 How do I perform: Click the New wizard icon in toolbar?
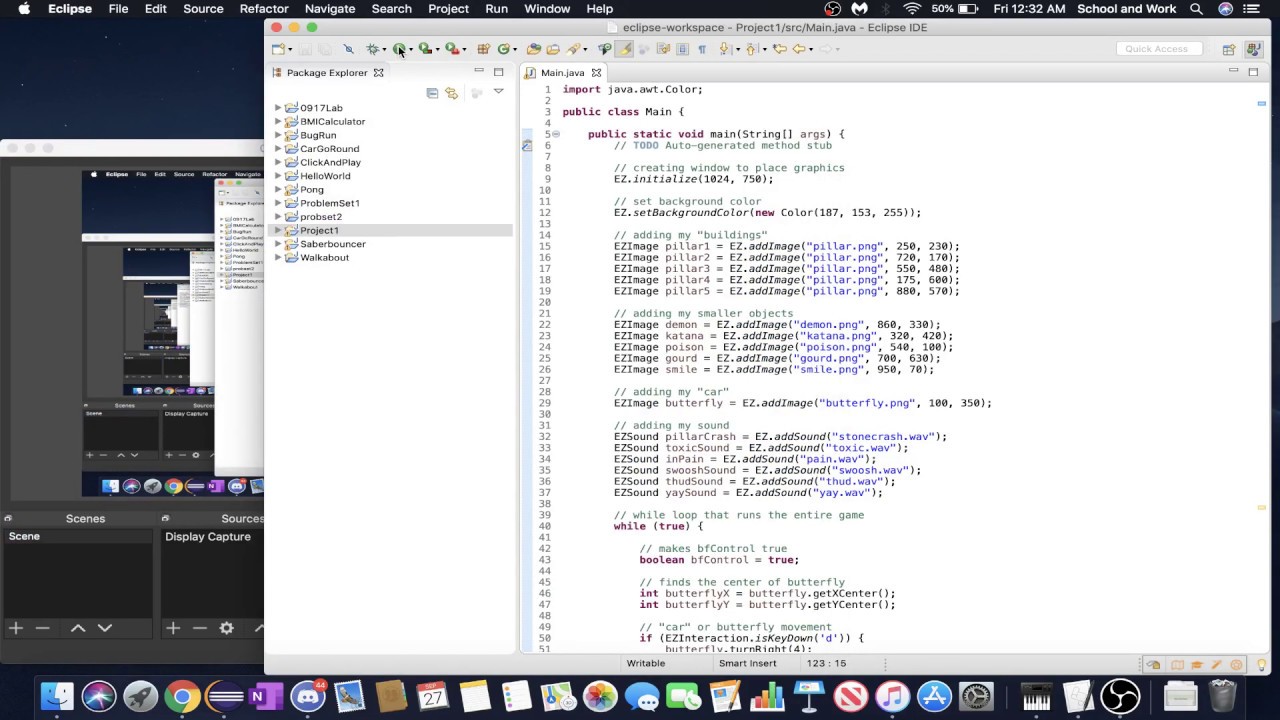(279, 49)
